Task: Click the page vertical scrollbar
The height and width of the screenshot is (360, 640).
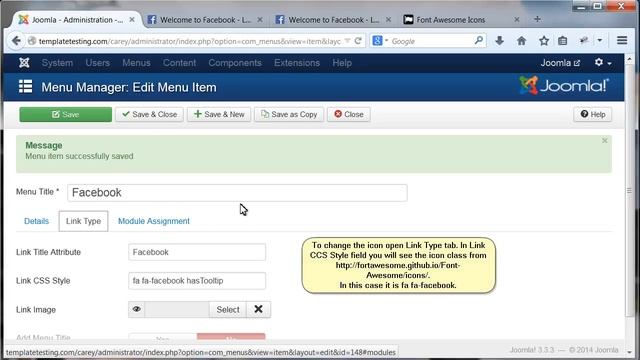Action: pyautogui.click(x=629, y=190)
